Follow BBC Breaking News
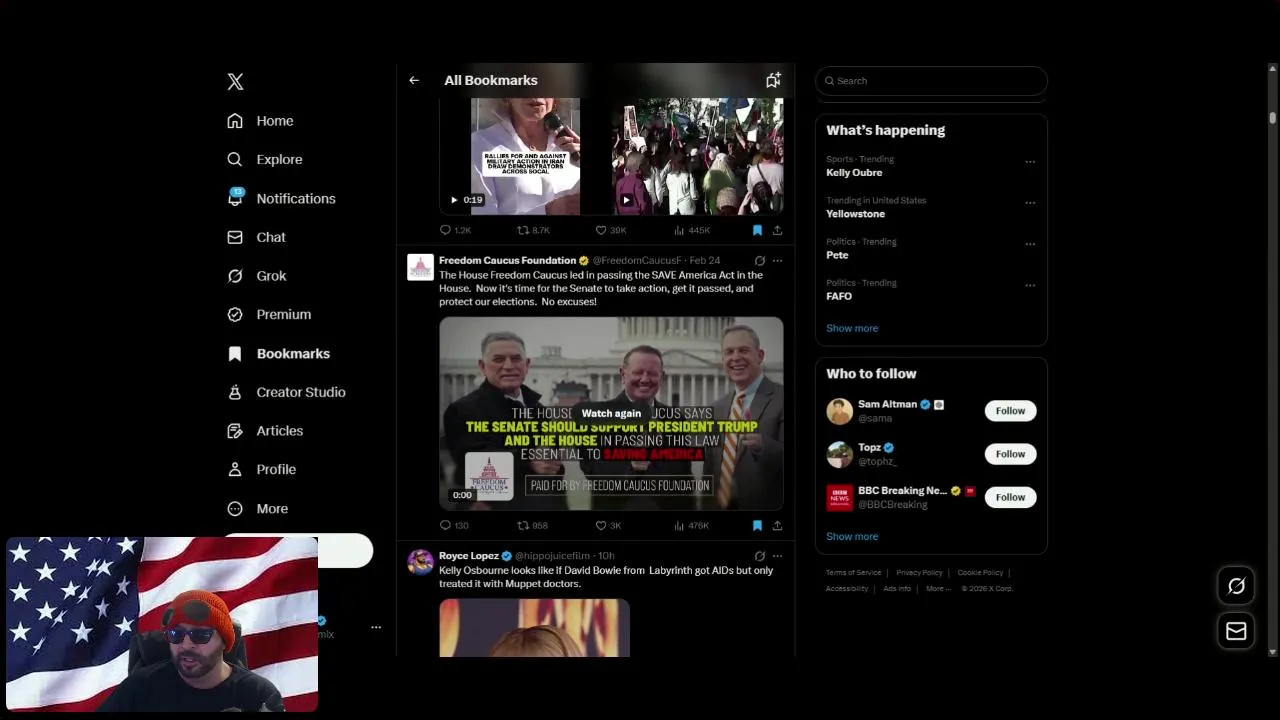This screenshot has width=1280, height=720. [x=1010, y=497]
